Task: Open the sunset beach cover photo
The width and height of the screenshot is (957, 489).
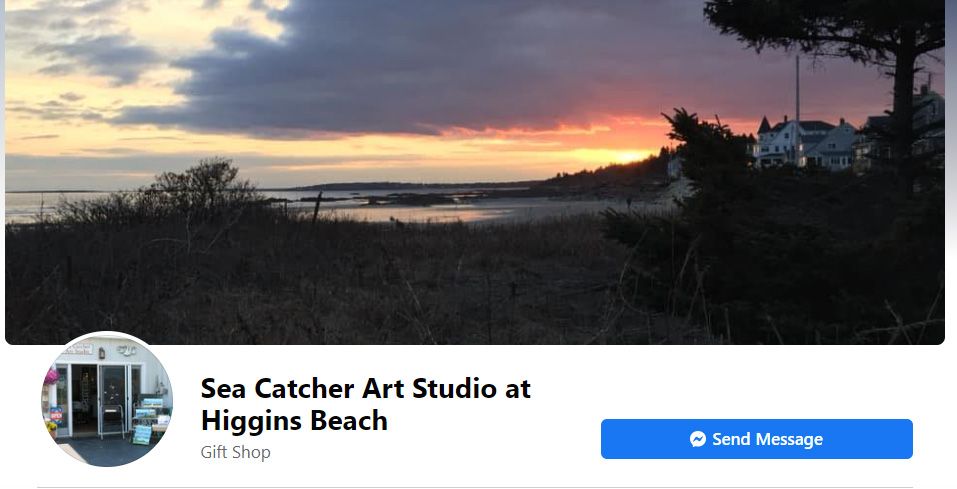Action: coord(475,172)
